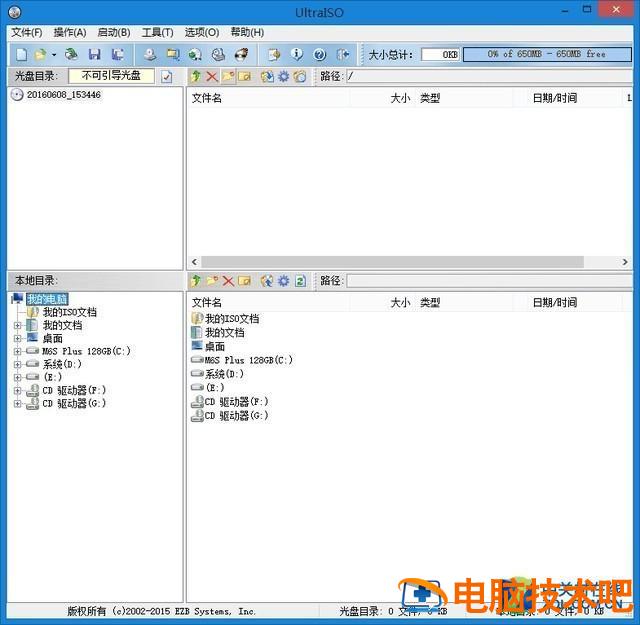Click the Mount to virtual drive icon

click(218, 54)
